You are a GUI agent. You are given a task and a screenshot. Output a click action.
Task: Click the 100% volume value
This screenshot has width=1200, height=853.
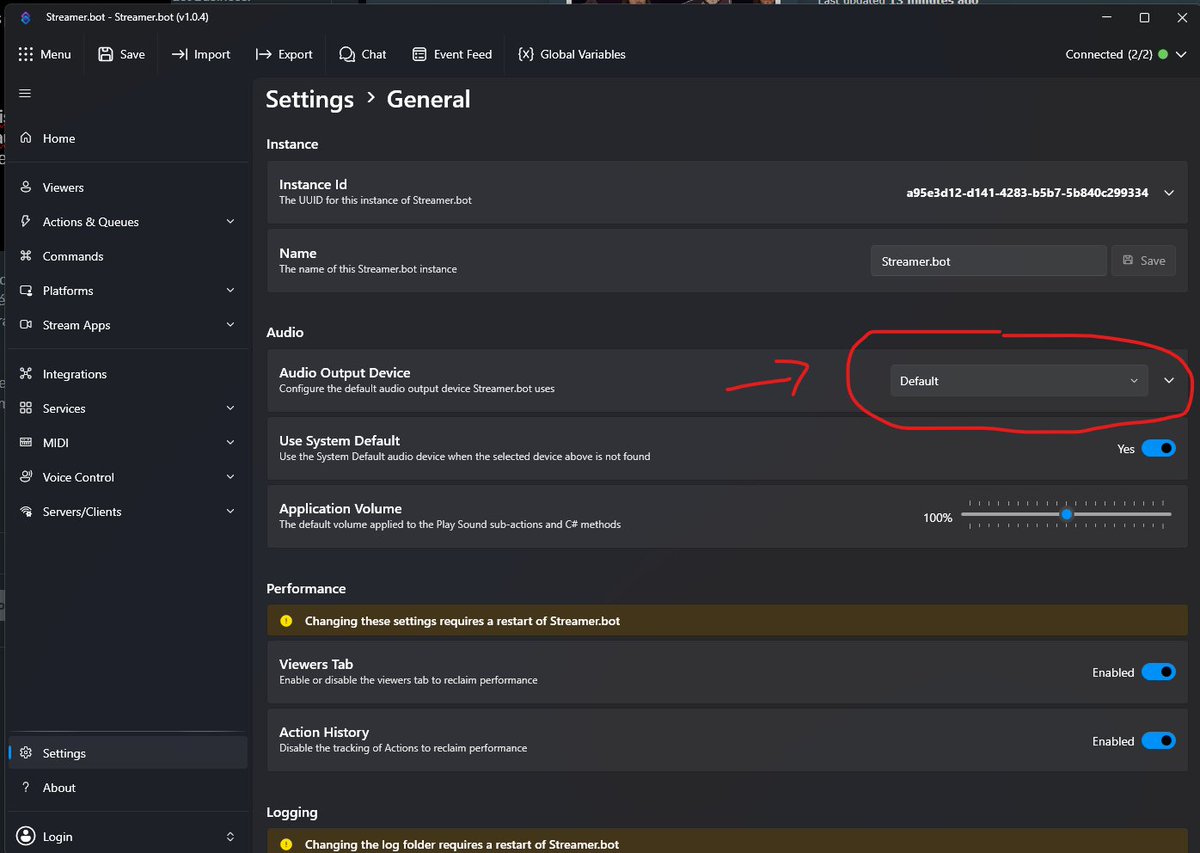938,518
